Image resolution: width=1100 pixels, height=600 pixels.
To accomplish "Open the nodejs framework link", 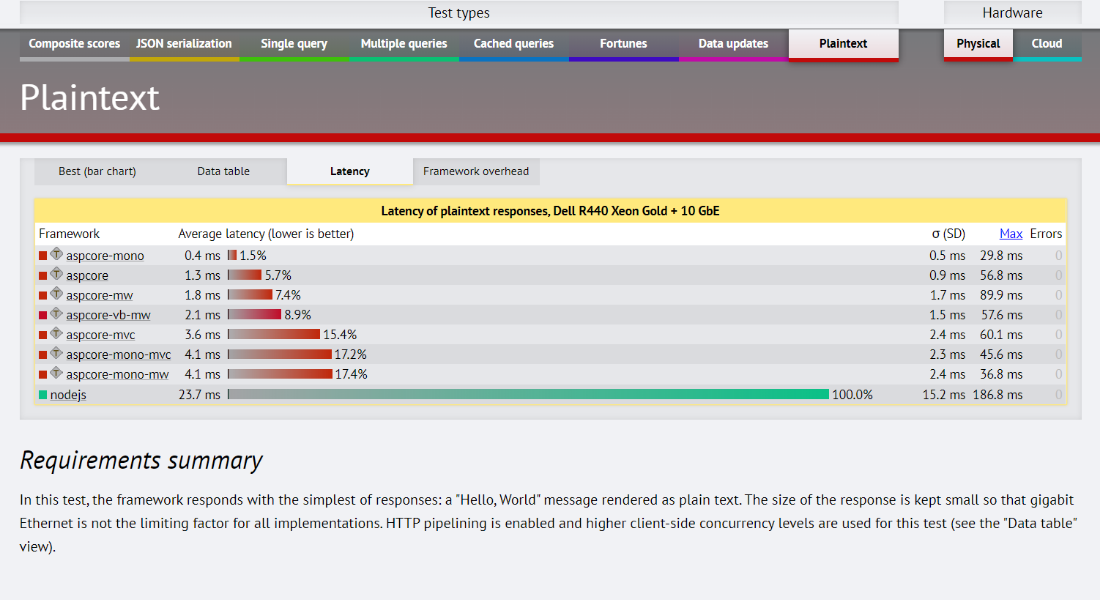I will click(x=68, y=395).
